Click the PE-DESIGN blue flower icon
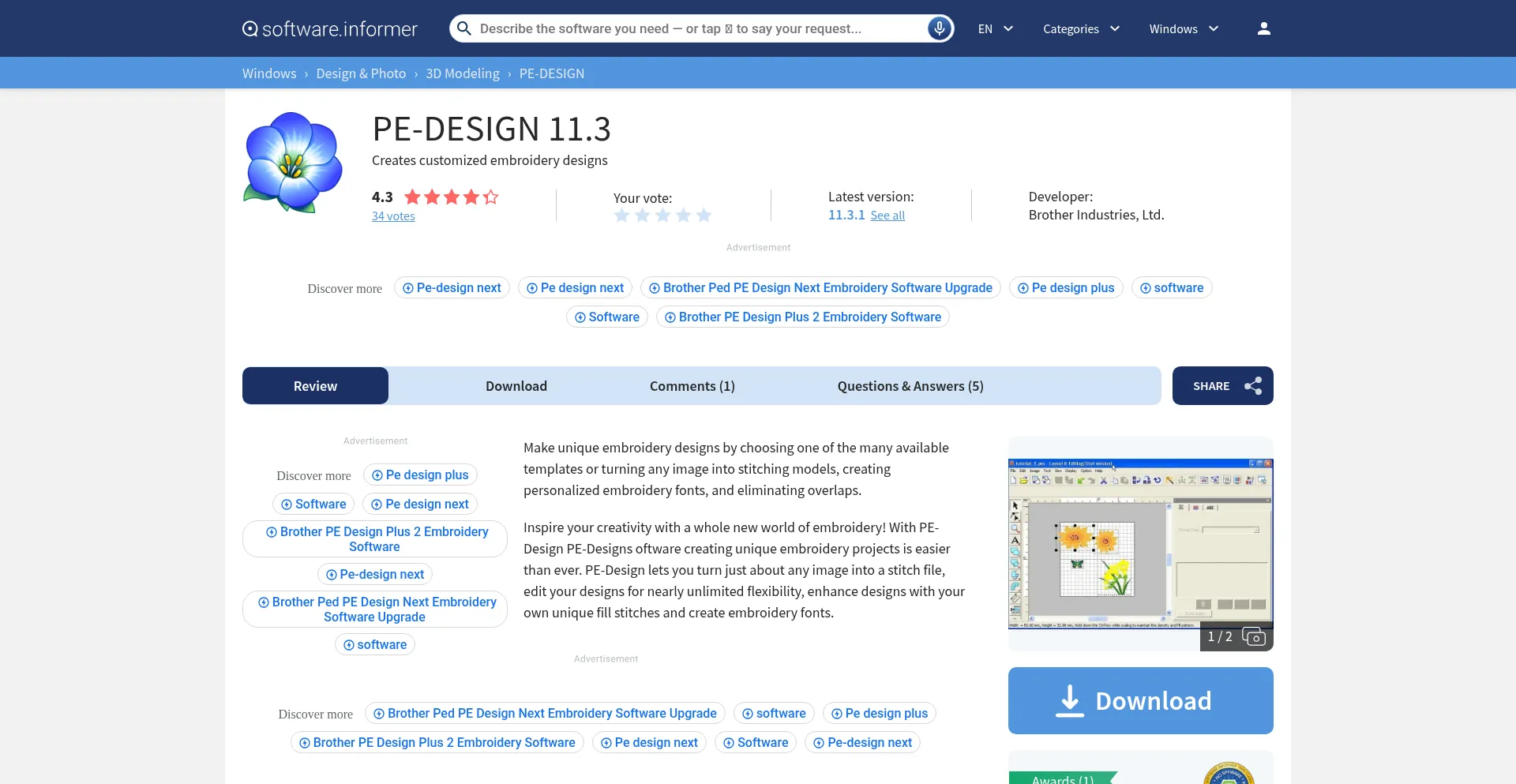Viewport: 1516px width, 784px height. (293, 162)
